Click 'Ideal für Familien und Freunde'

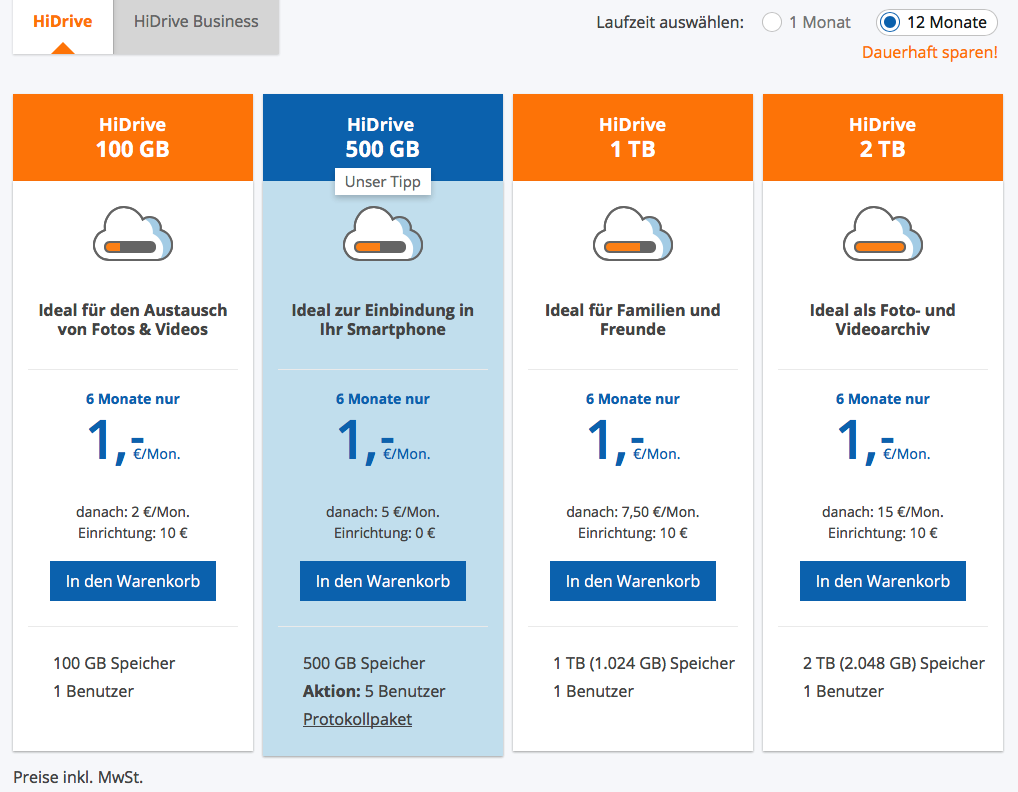coord(633,319)
